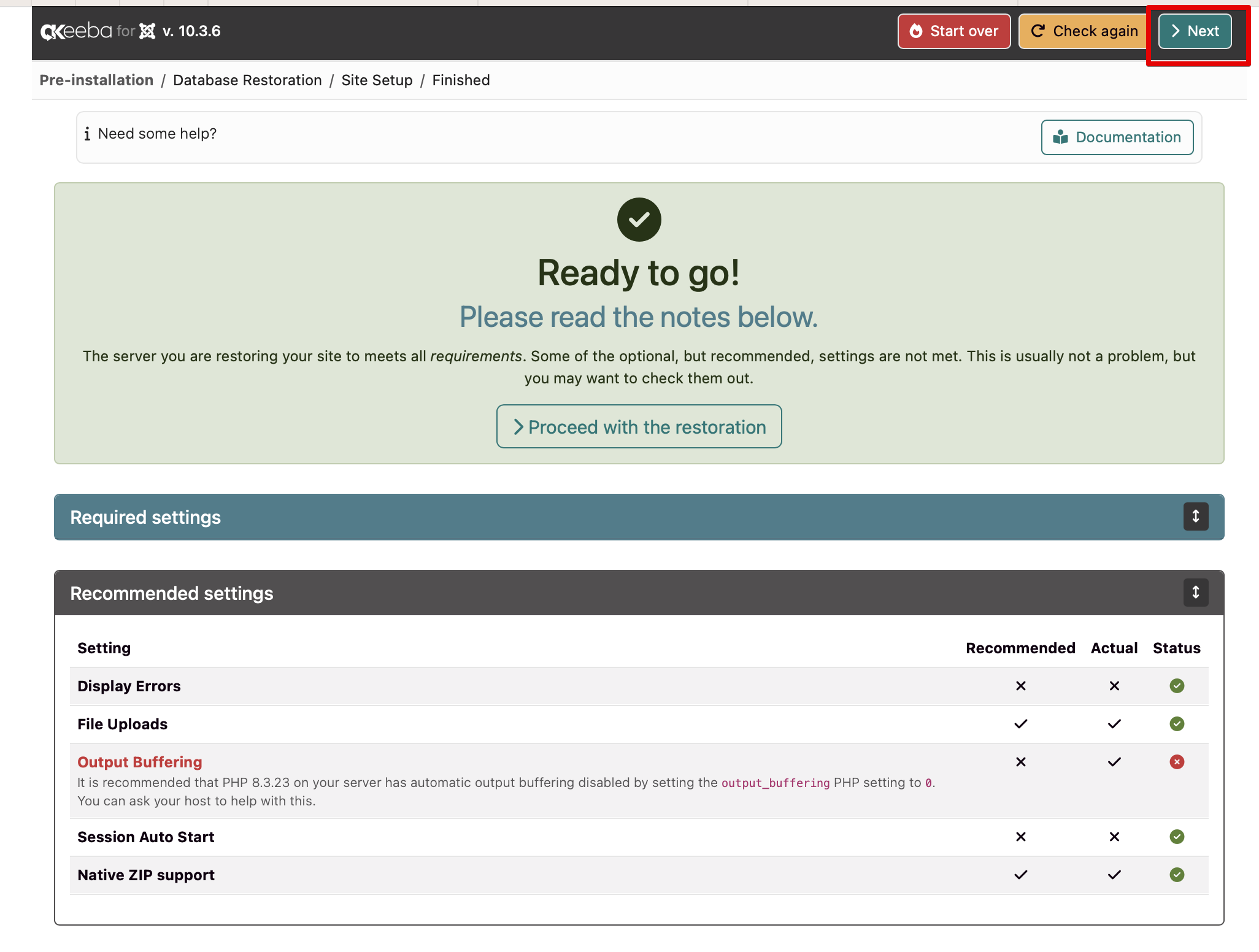Click the Status column header
Screen dimensions: 1259x952
(1176, 648)
